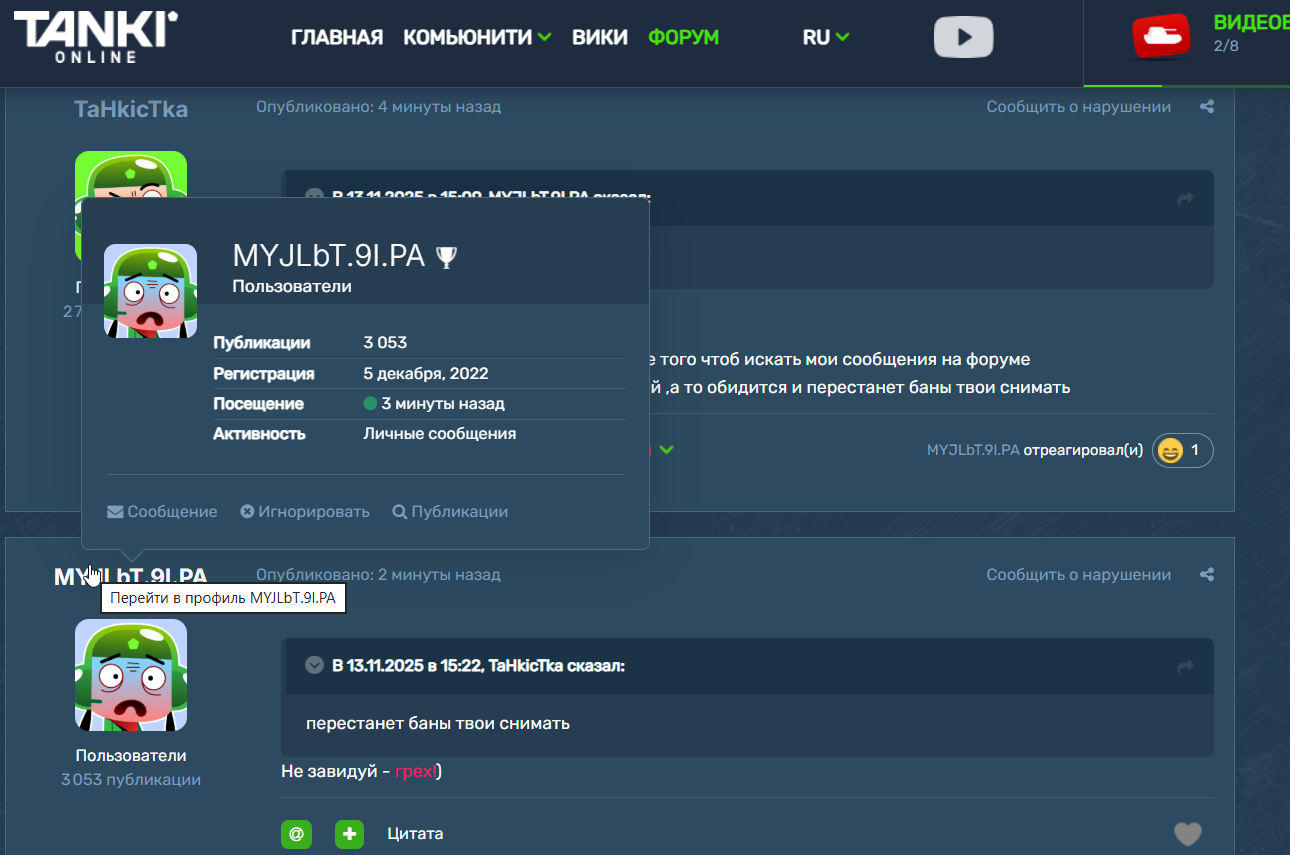Image resolution: width=1290 pixels, height=855 pixels.
Task: Click MYJLbT.9I.PA avatar beside the second post
Action: [131, 675]
